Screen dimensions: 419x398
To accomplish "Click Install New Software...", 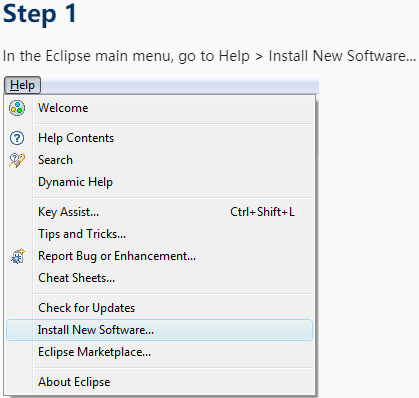I will (160, 330).
